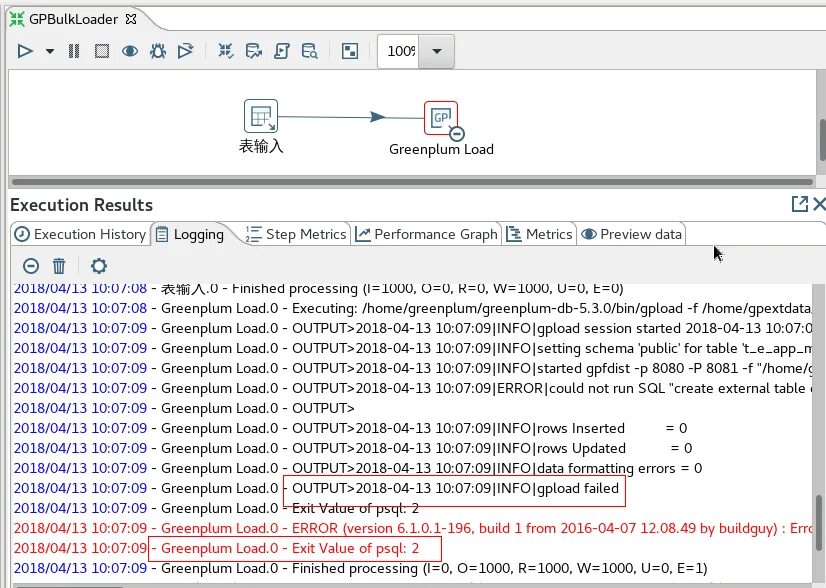Switch to the Execution History tab

[80, 234]
